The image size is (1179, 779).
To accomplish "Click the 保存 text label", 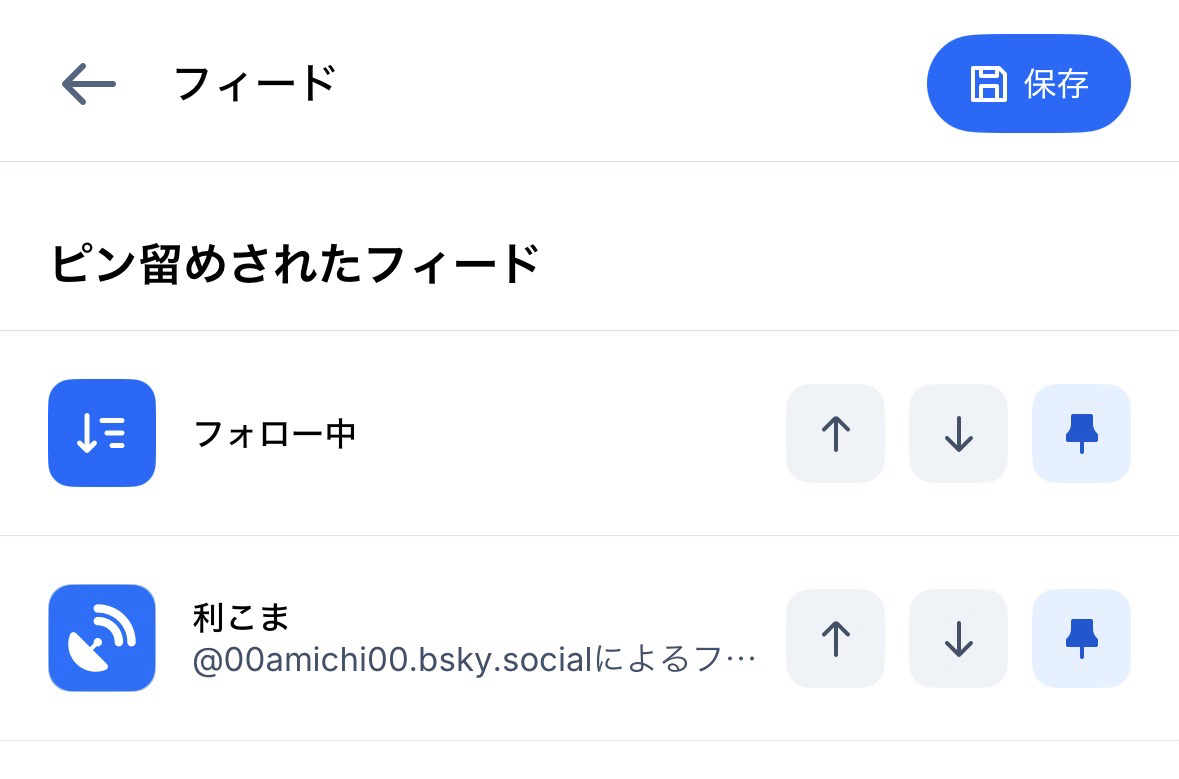I will (1056, 84).
